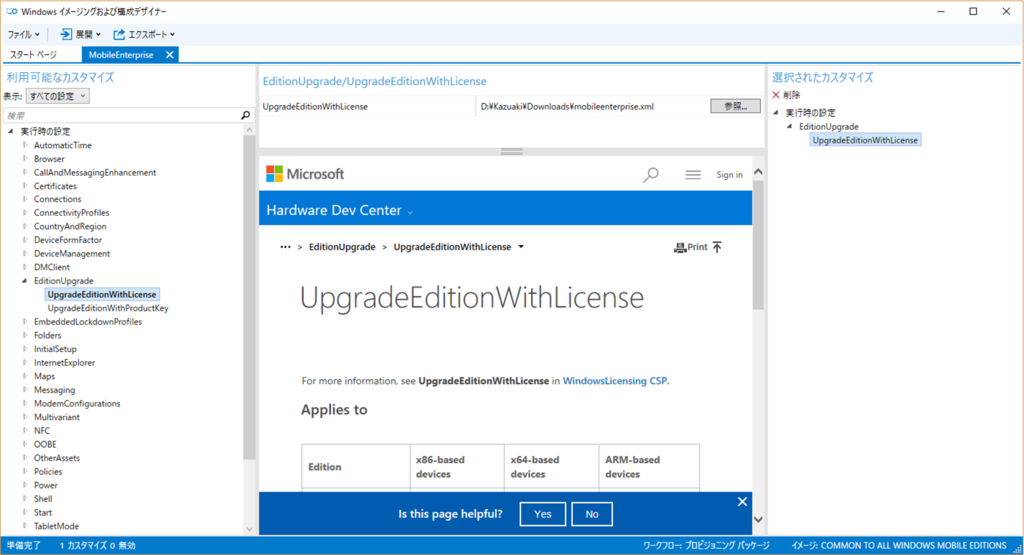Click the 'ワークフロー: プロビジョニング パッケージ' status text
Viewport: 1024px width, 555px height.
[706, 545]
